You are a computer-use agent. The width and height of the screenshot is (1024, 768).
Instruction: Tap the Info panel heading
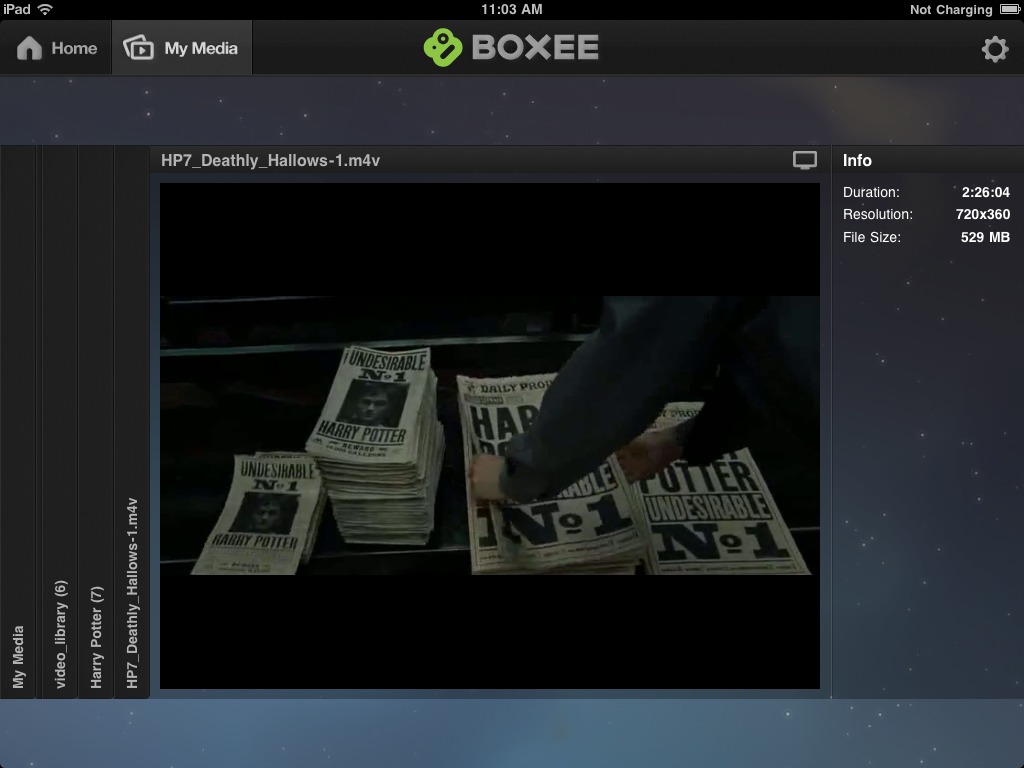(x=857, y=161)
